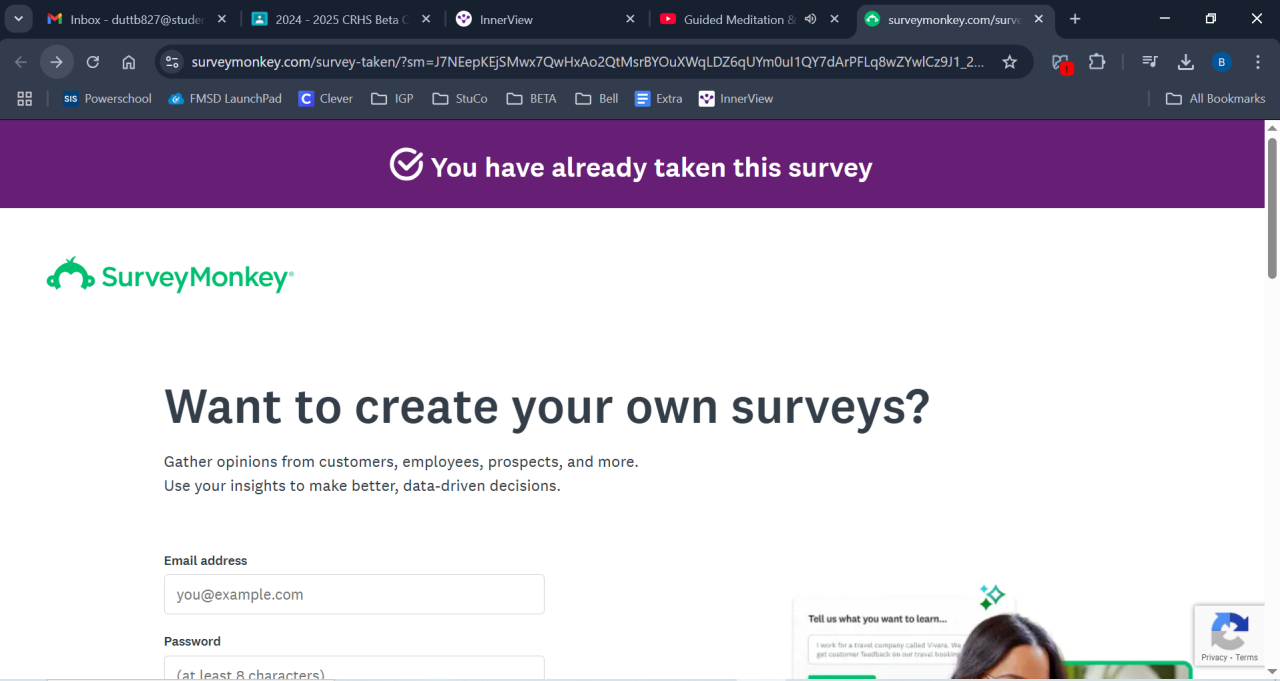The image size is (1280, 681).
Task: Expand the All Bookmarks folder
Action: tap(1216, 99)
